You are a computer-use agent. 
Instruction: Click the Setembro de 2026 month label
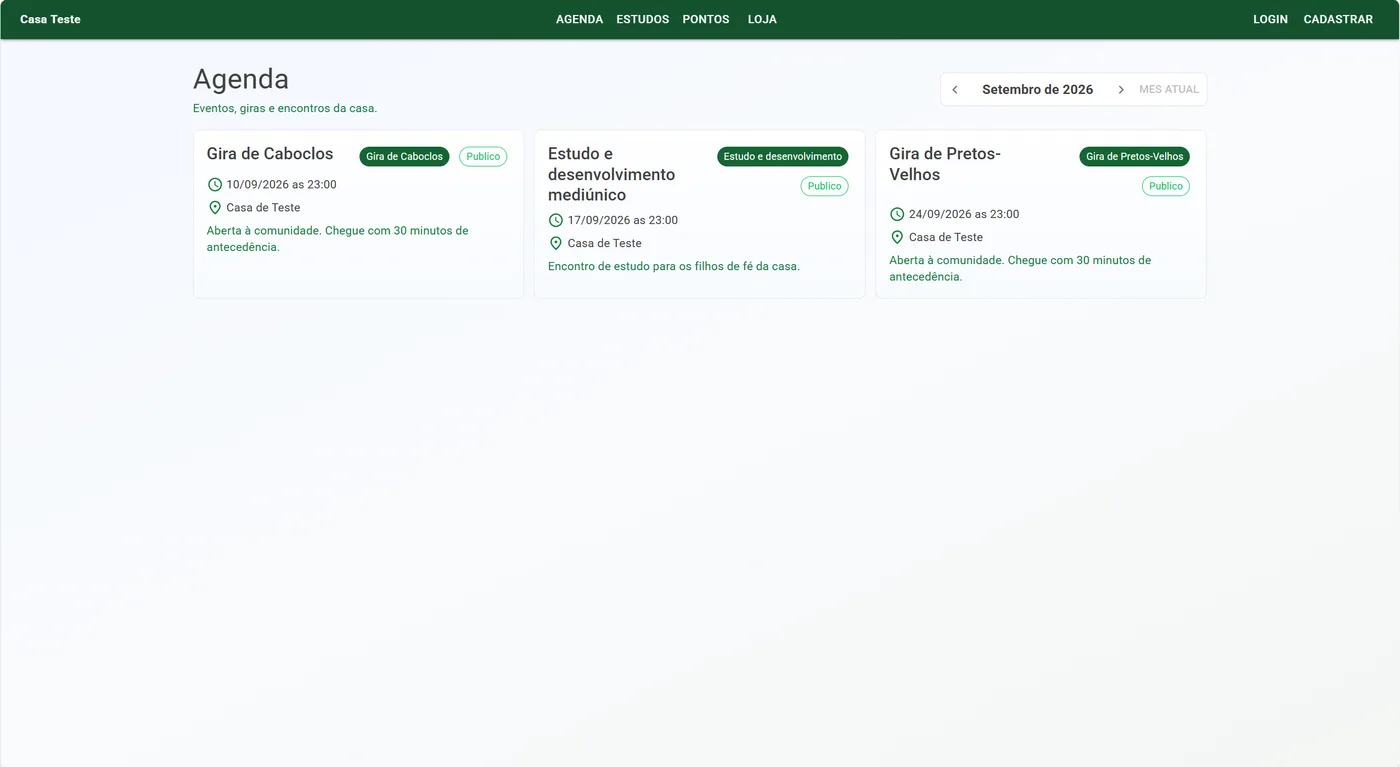[x=1038, y=90]
